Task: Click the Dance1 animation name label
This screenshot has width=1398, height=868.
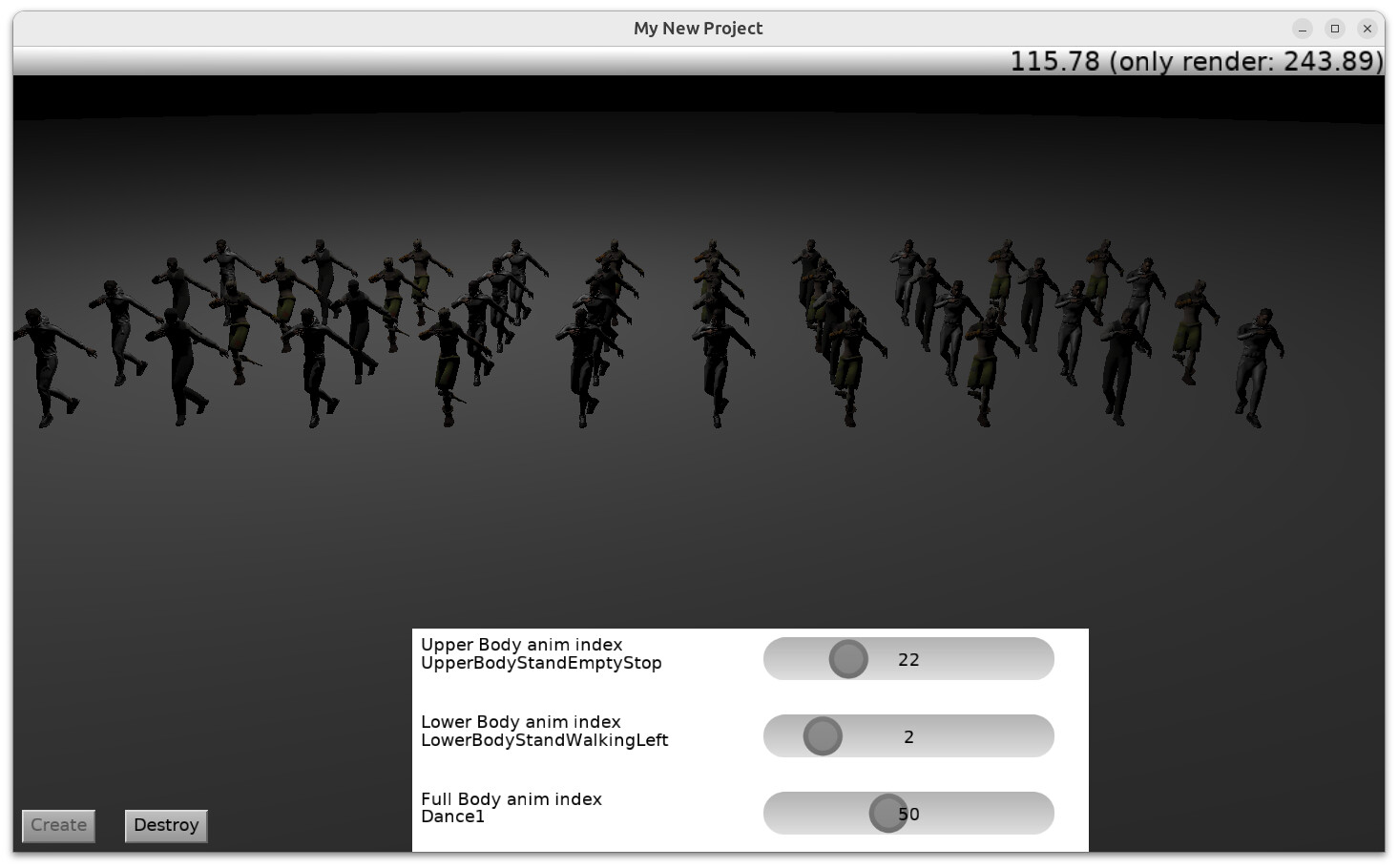Action: (452, 816)
